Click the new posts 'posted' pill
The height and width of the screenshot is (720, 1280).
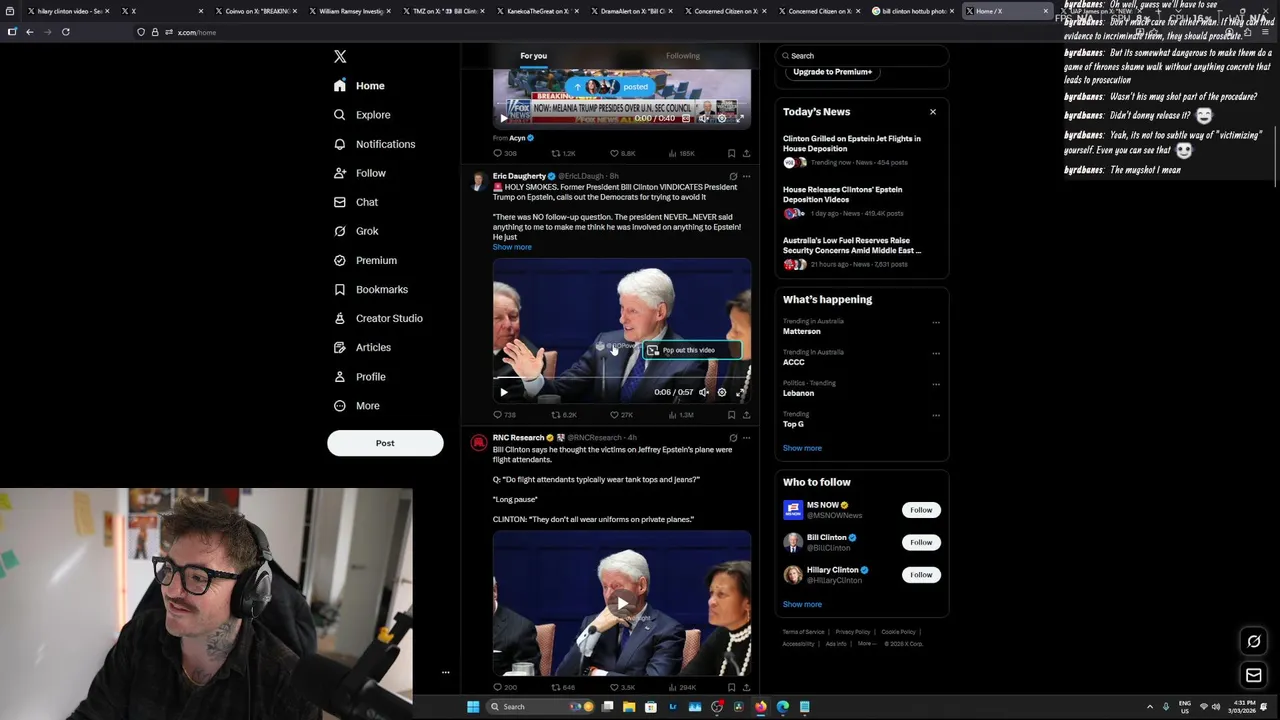(x=610, y=87)
